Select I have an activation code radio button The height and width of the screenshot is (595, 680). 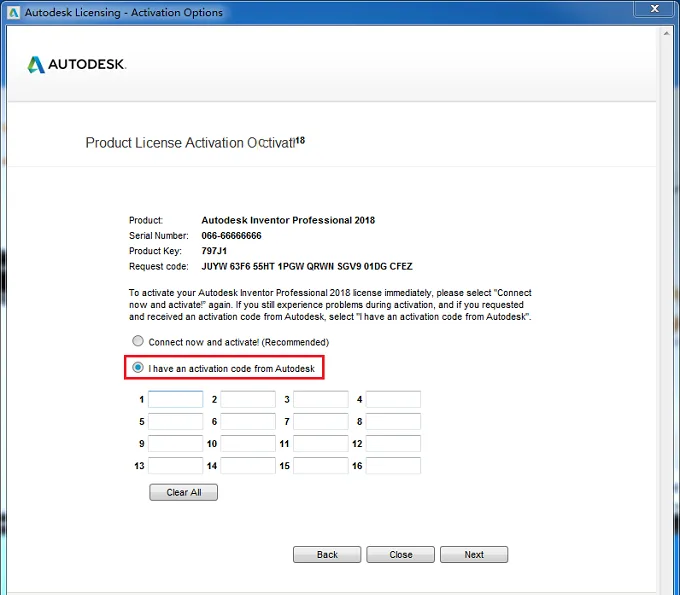[138, 368]
